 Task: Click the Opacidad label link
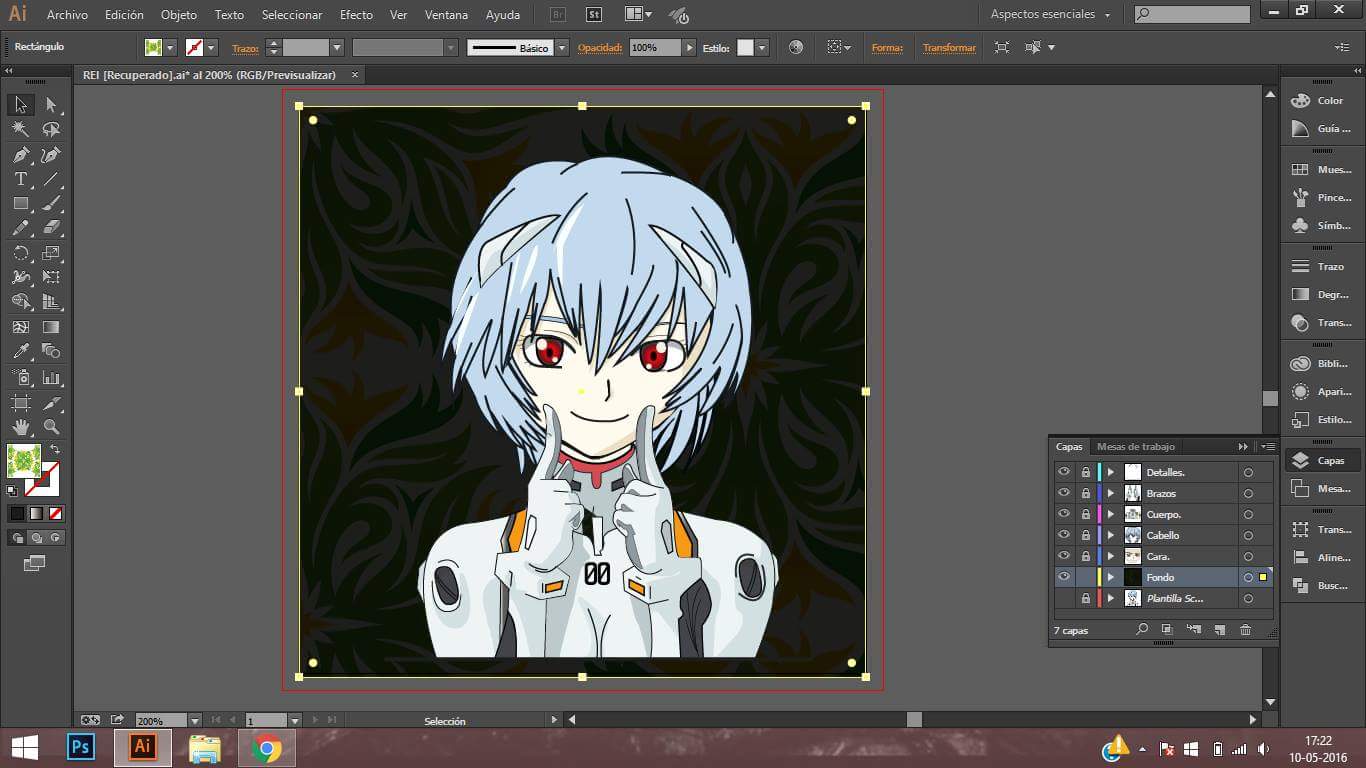[600, 47]
